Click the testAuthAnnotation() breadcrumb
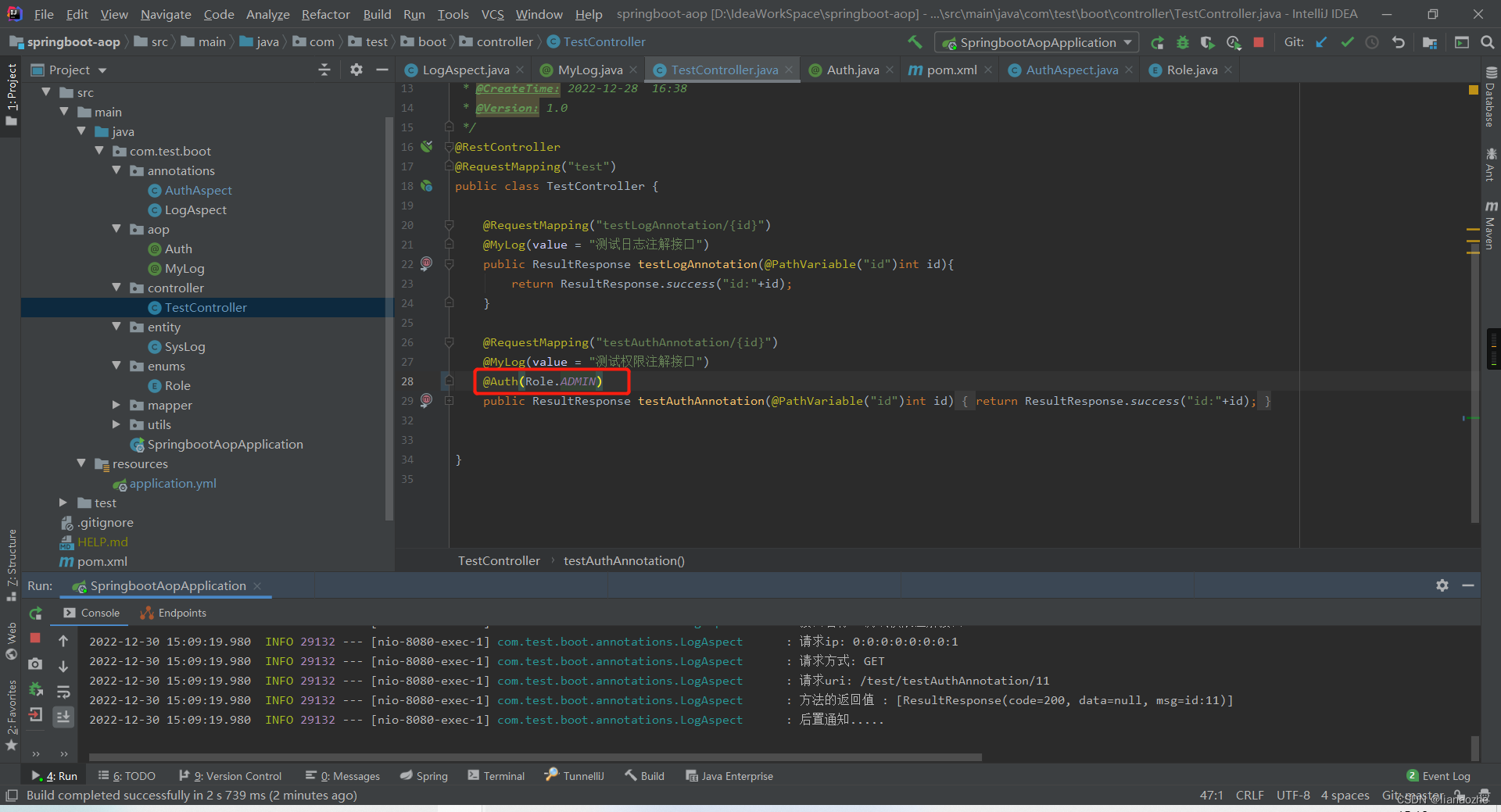Viewport: 1501px width, 812px height. (x=624, y=561)
